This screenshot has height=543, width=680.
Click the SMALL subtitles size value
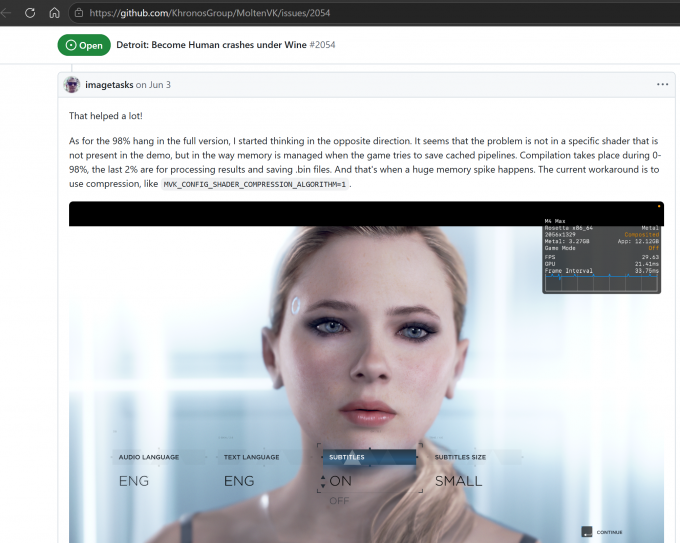tap(458, 481)
